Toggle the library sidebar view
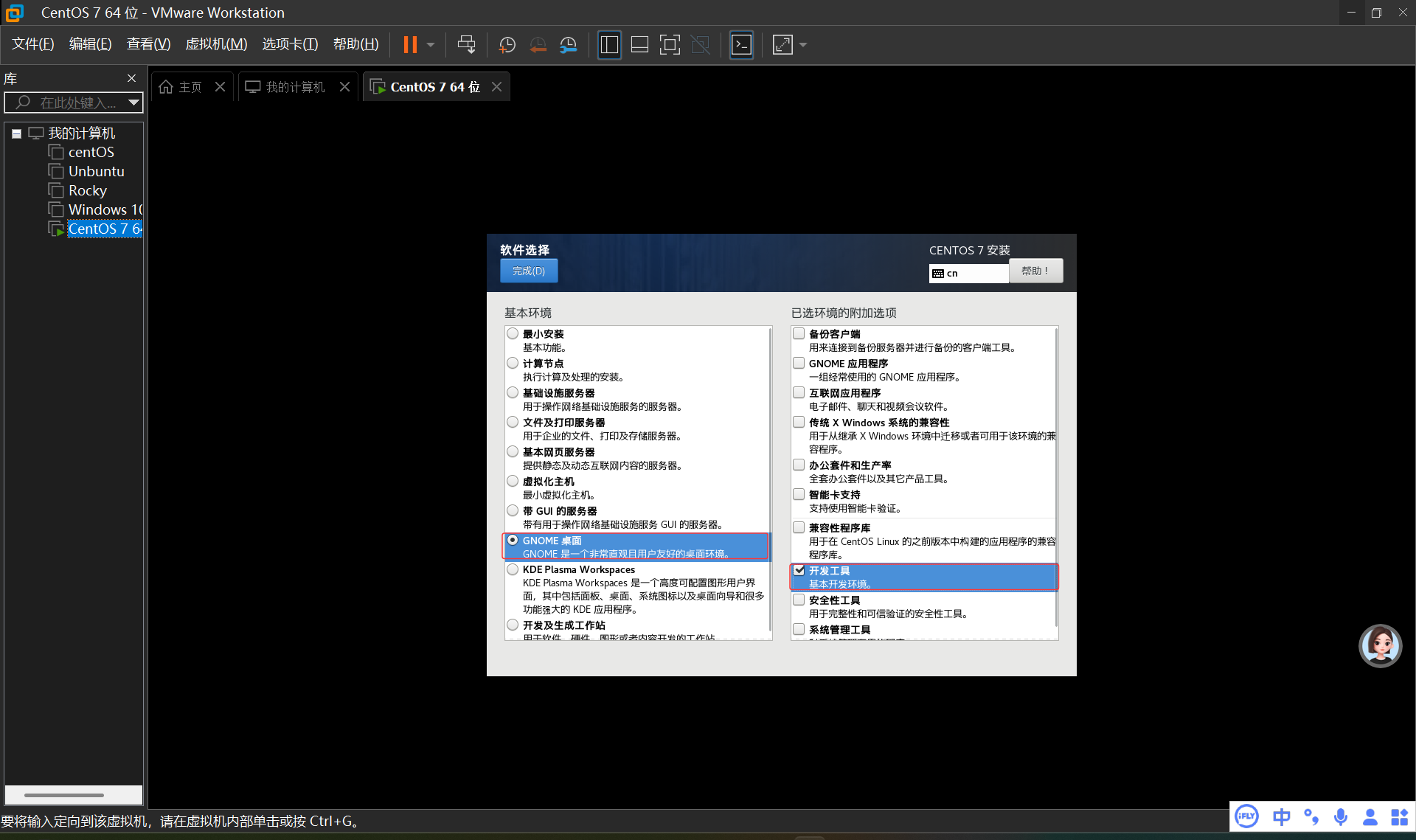 (x=609, y=45)
